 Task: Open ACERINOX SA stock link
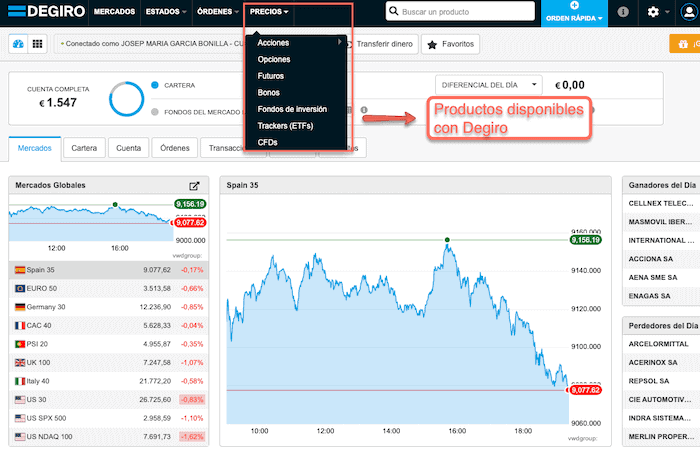point(653,362)
